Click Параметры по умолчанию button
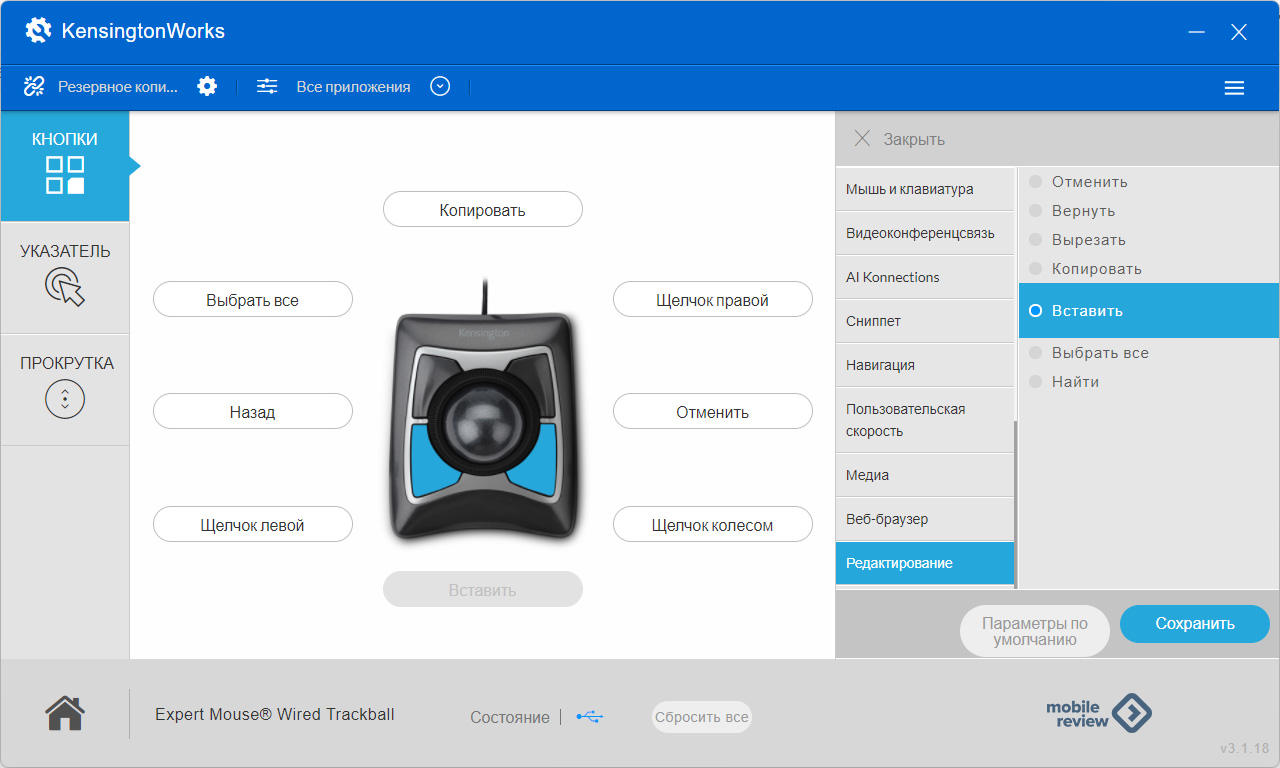This screenshot has width=1280, height=768. tap(1035, 631)
